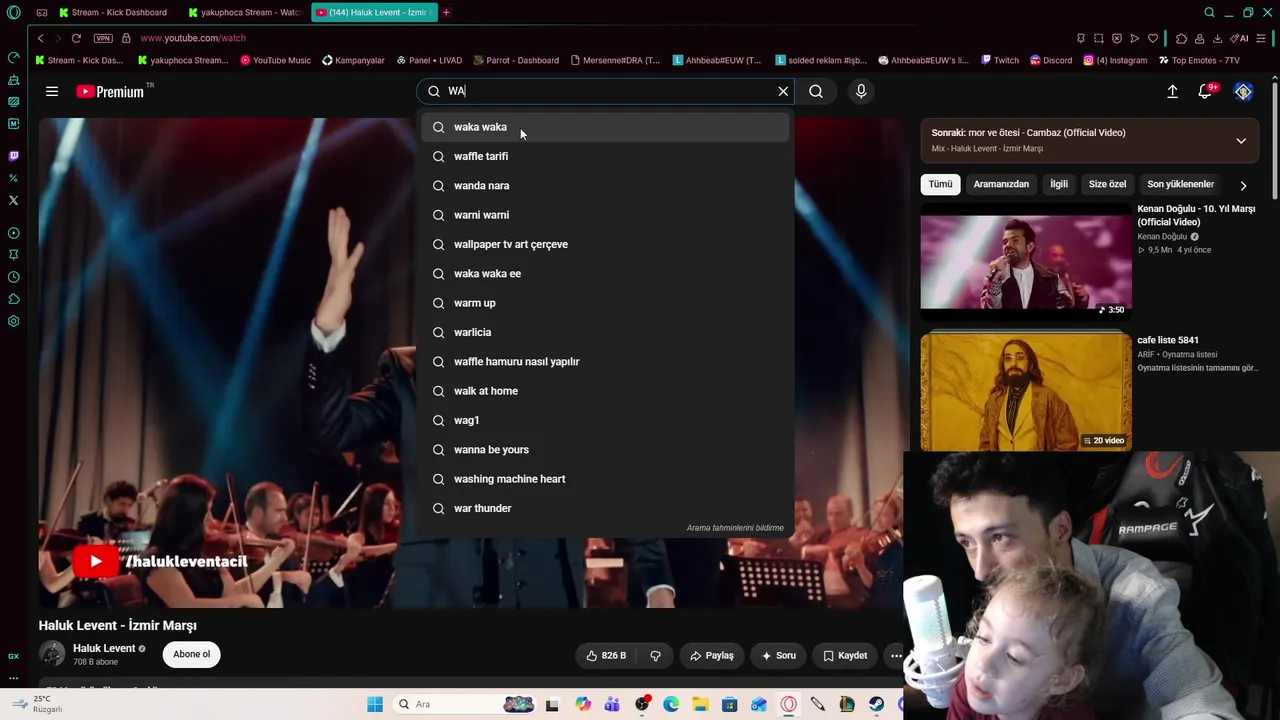Open a new browser tab
Screen dimensions: 1280x720
446,12
